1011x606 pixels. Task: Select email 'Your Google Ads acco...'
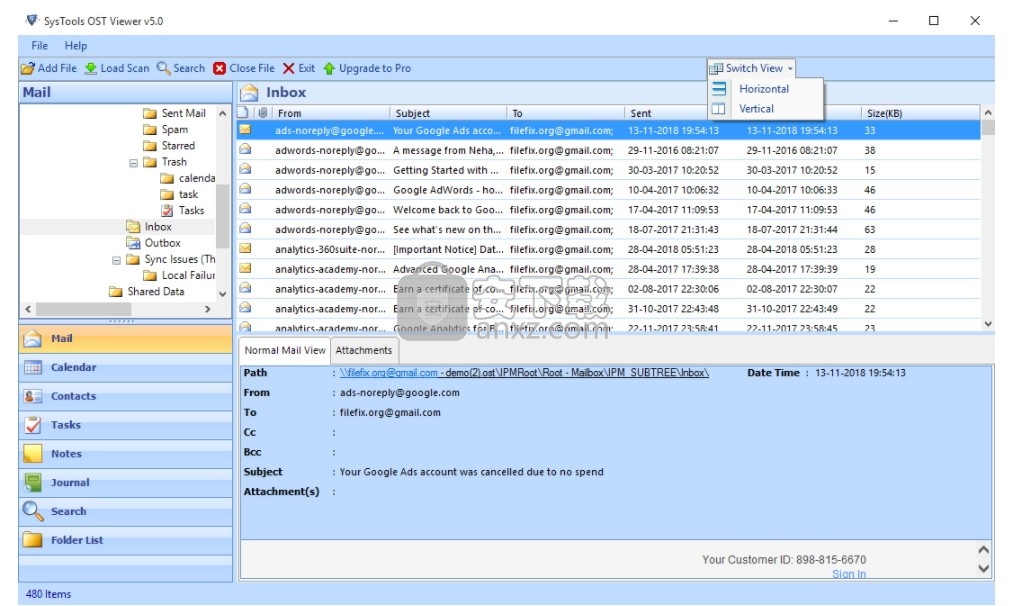click(609, 130)
